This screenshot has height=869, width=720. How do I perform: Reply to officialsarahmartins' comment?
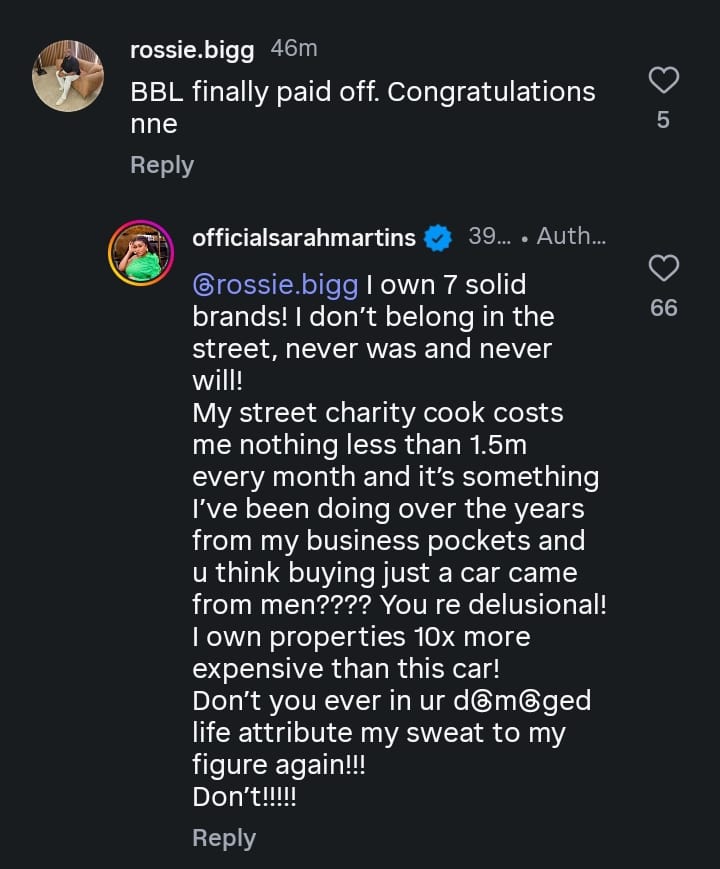(x=223, y=838)
